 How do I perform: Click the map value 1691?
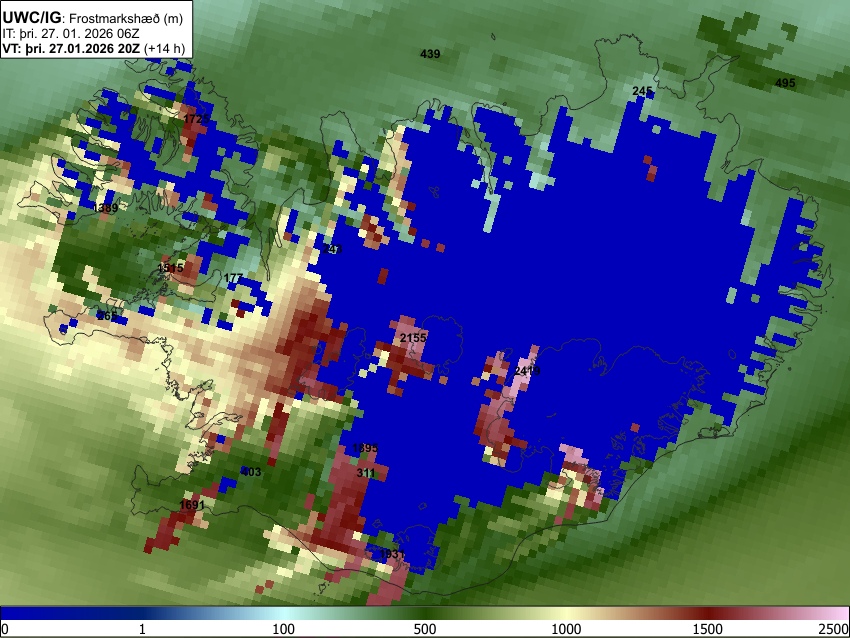point(192,505)
